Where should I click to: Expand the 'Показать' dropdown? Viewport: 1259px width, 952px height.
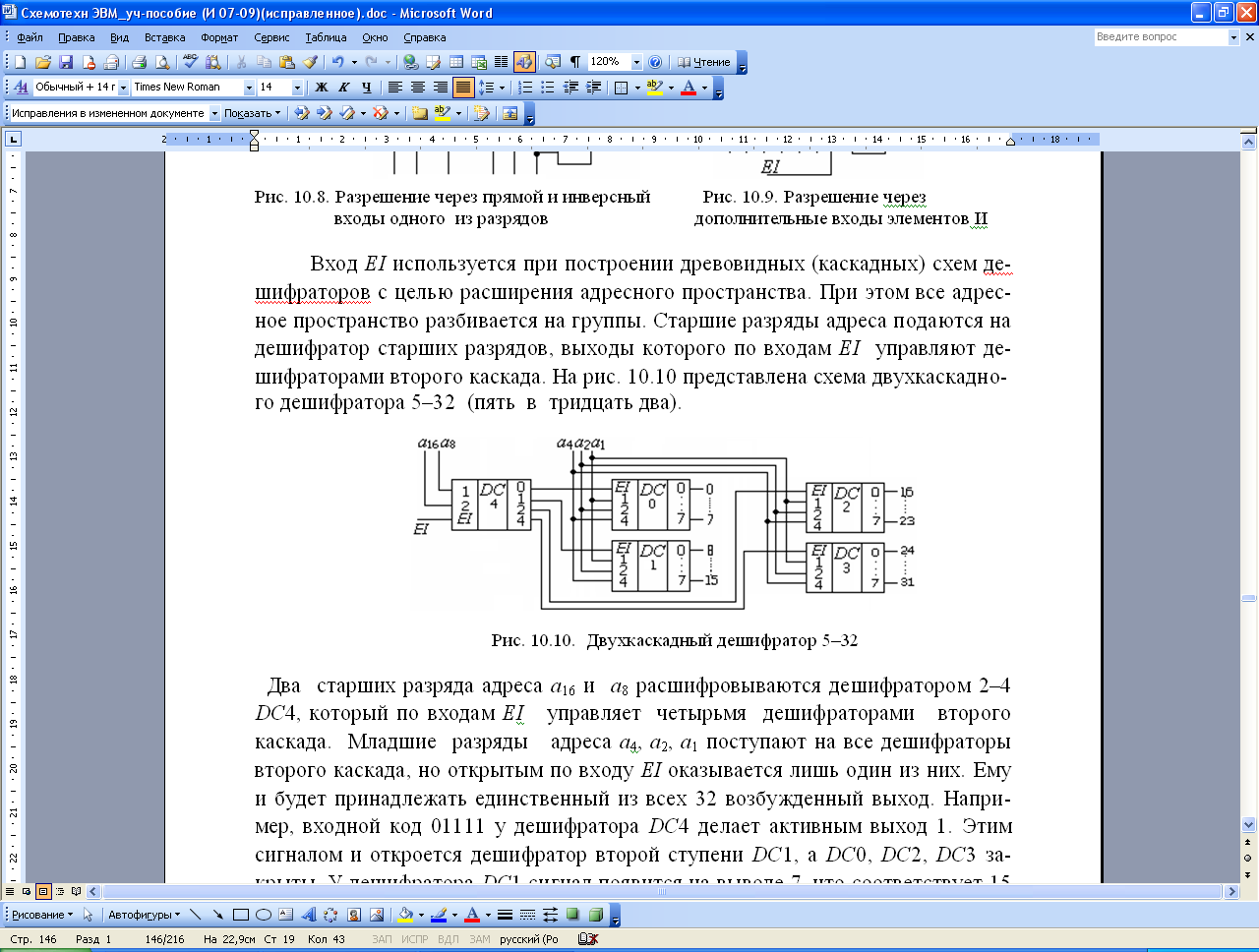(253, 113)
